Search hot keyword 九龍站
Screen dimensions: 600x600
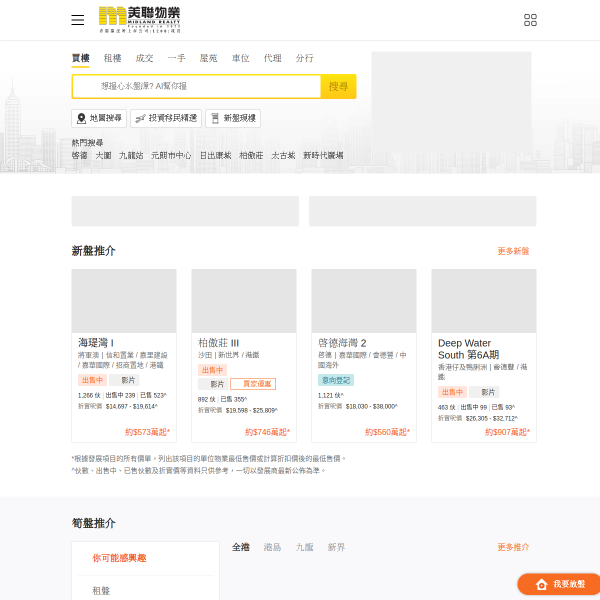[131, 155]
